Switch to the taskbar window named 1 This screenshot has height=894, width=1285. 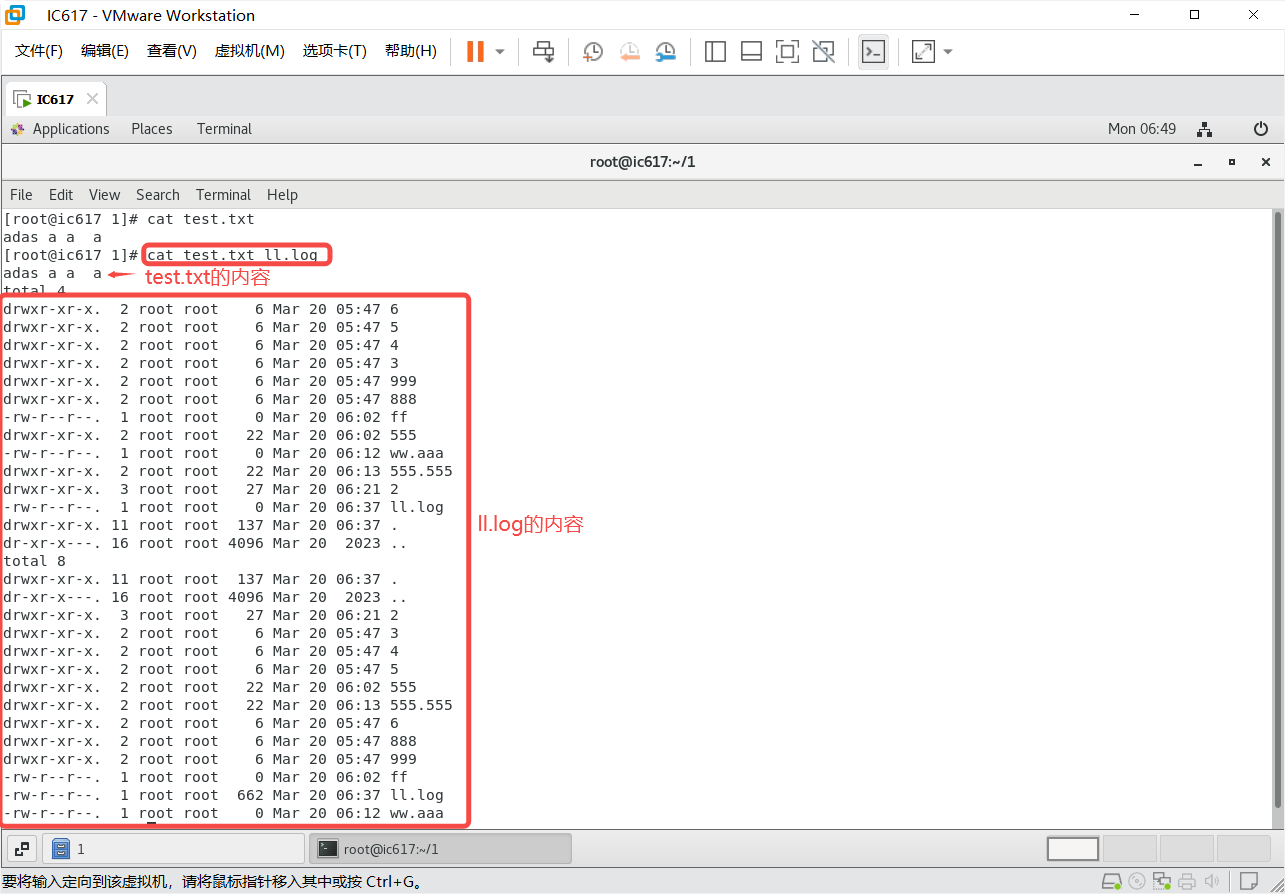173,849
